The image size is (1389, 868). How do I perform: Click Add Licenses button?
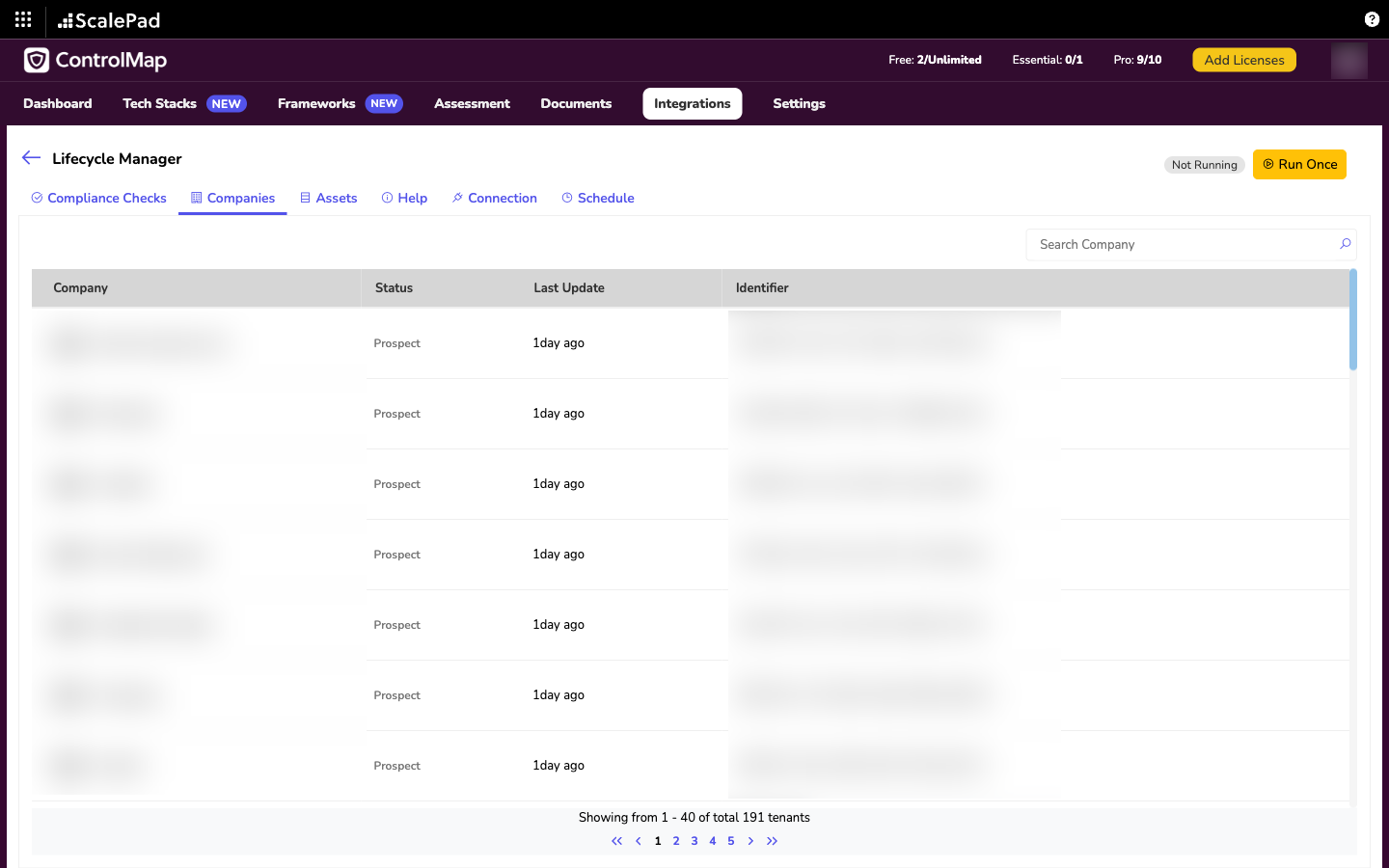1244,60
